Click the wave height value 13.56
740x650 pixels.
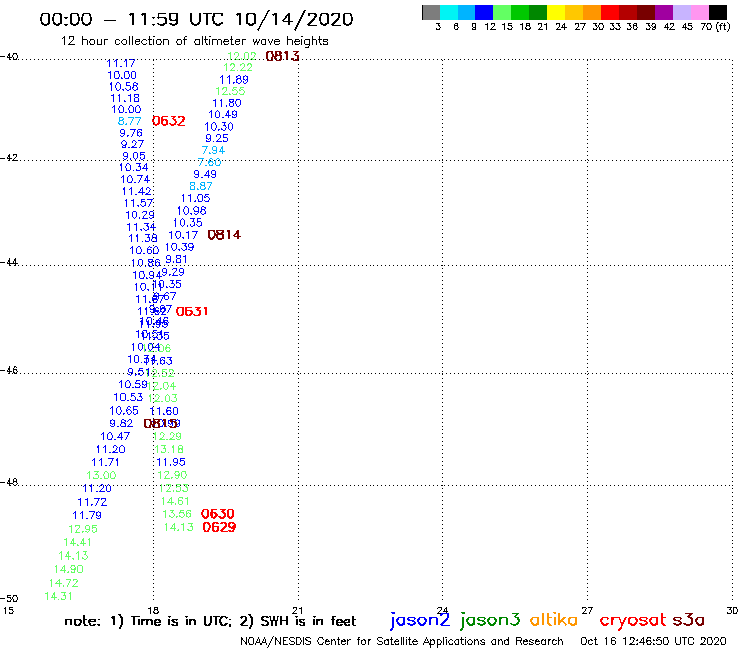tap(177, 514)
